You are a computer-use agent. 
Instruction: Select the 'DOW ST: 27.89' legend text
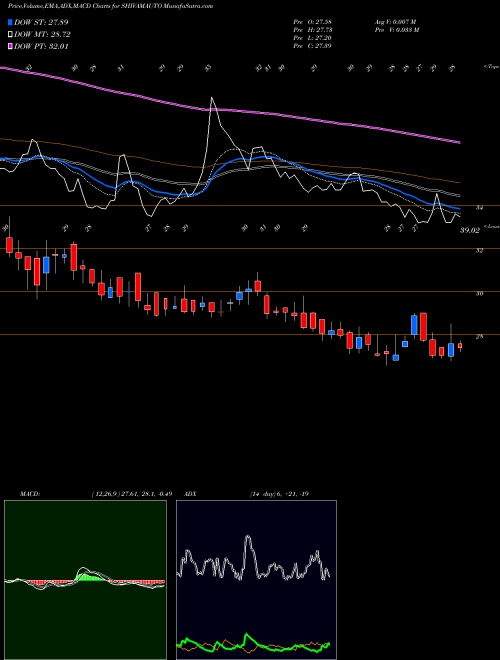[x=41, y=22]
